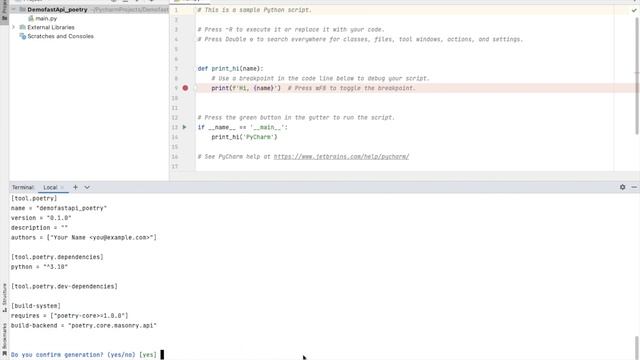Open the Bookmarks tool window side tab
This screenshot has width=640, height=360.
(x=4, y=340)
